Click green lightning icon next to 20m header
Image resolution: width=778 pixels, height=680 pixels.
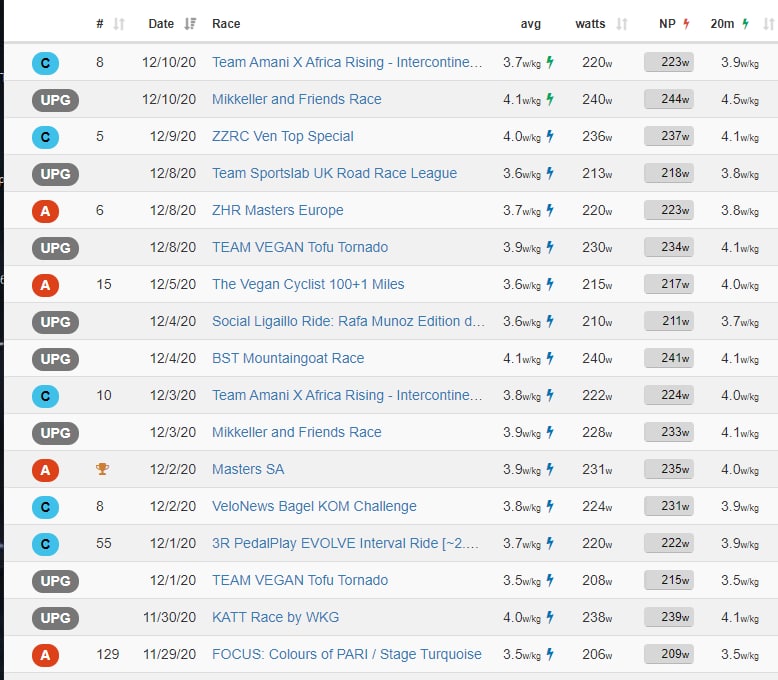745,24
